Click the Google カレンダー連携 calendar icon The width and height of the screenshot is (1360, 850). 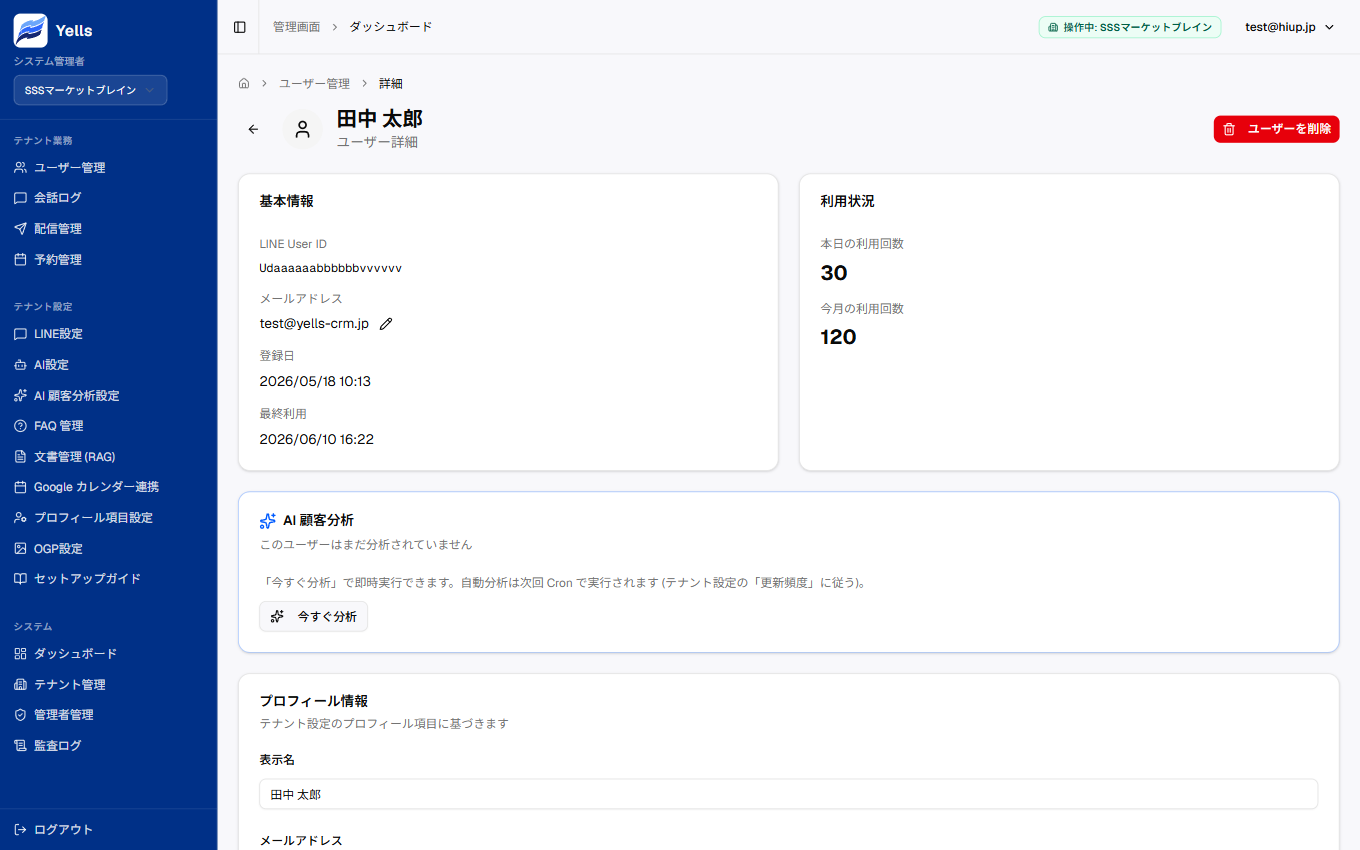[20, 487]
